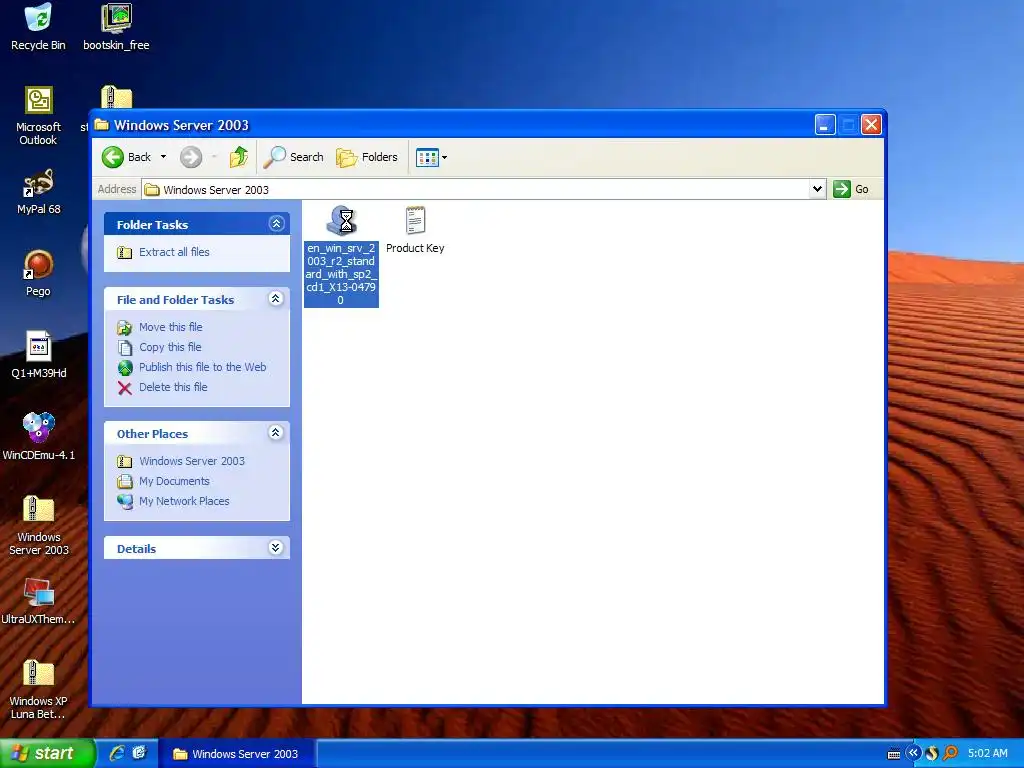1024x768 pixels.
Task: Open Search in the Explorer toolbar
Action: [x=293, y=157]
